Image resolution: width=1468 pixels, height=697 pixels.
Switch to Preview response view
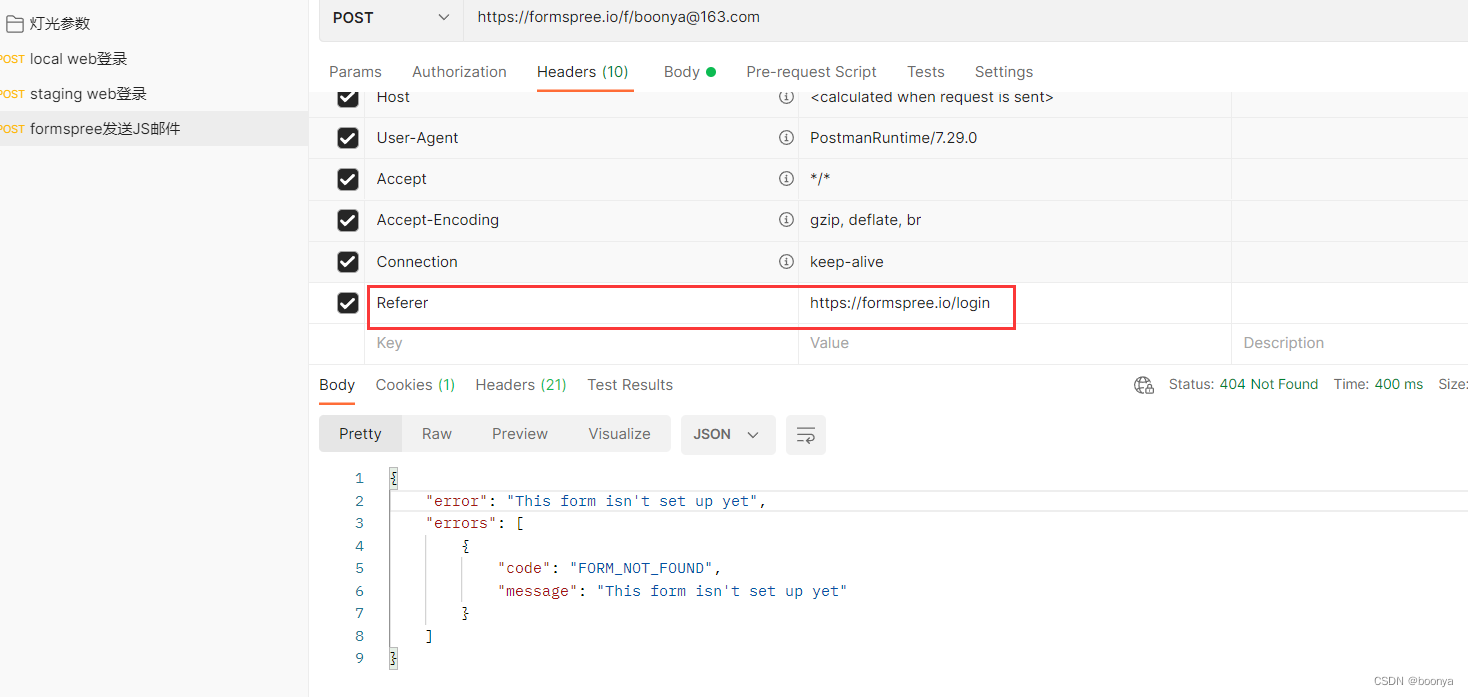pos(520,434)
